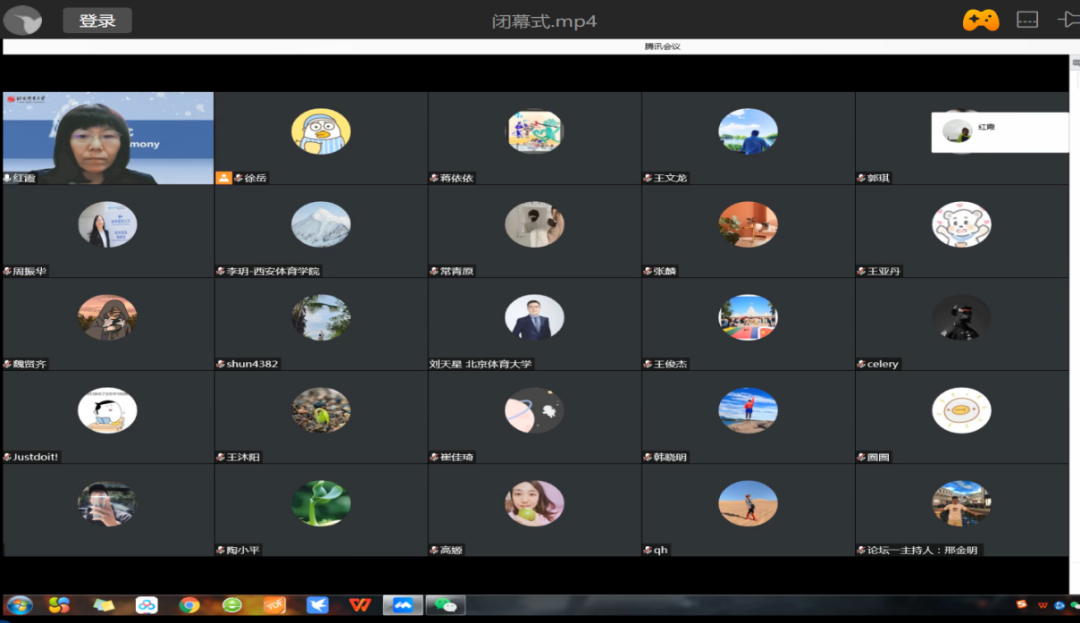
Task: Select Justdoit! participant avatar
Action: coord(107,411)
